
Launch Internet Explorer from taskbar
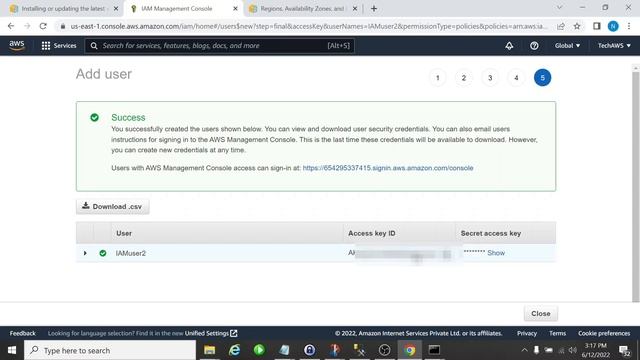(234, 350)
